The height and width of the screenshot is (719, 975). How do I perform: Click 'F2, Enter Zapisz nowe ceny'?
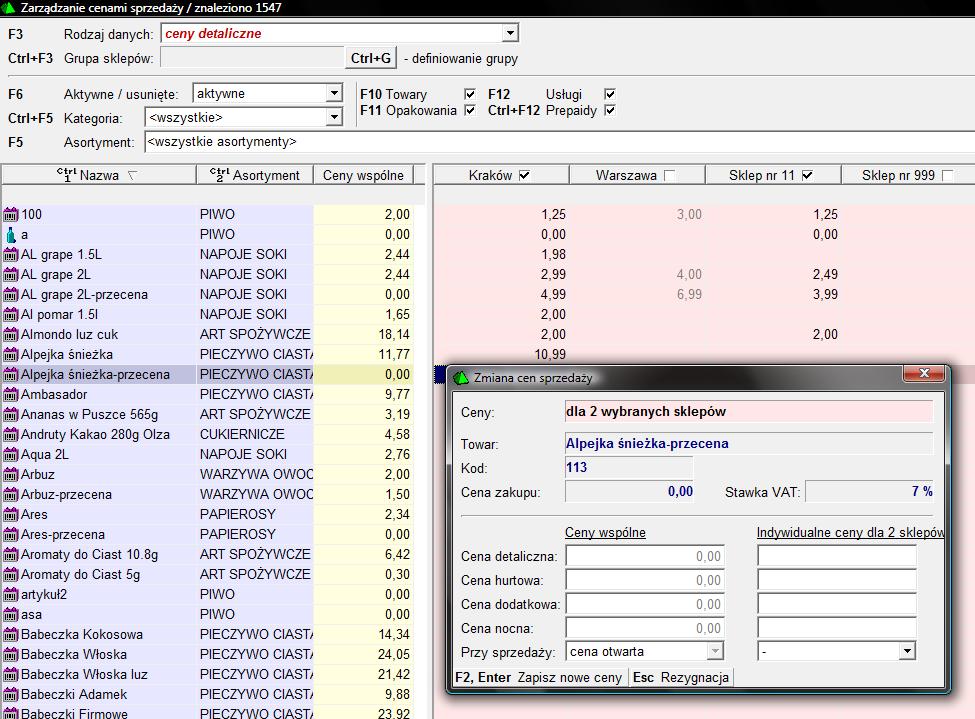(x=538, y=677)
